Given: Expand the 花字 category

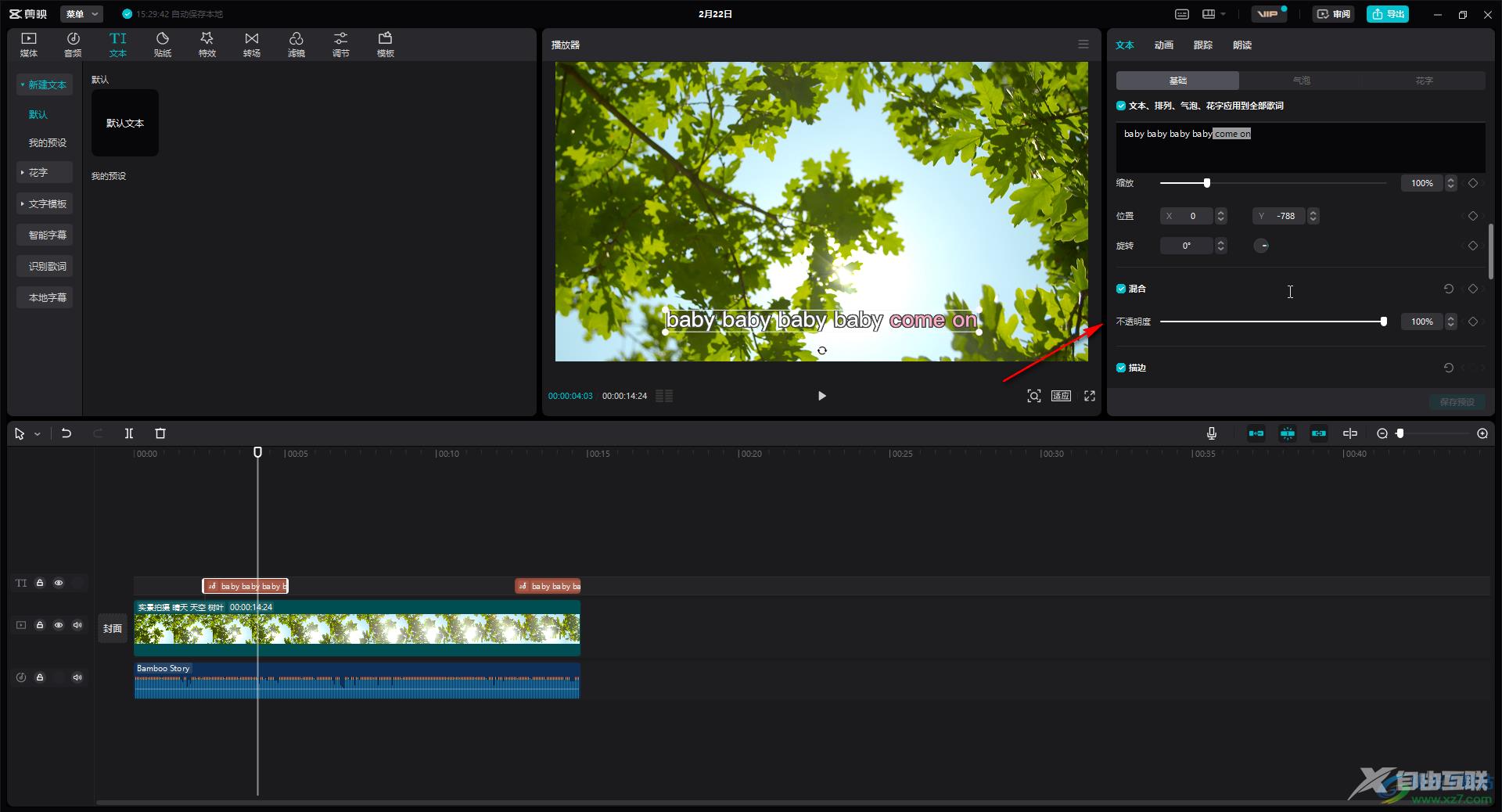Looking at the screenshot, I should pyautogui.click(x=44, y=172).
